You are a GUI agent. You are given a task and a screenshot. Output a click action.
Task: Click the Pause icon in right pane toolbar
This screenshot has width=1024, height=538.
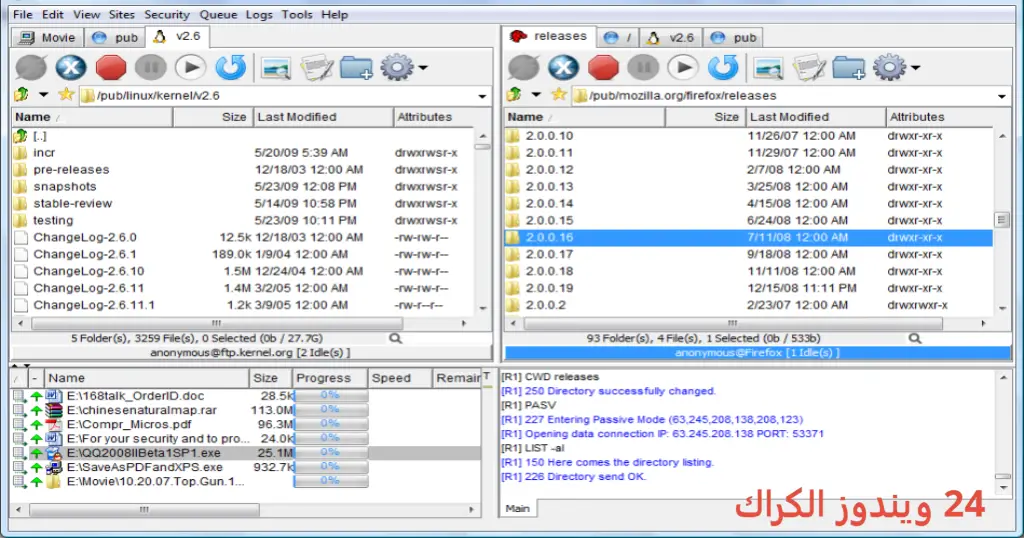[643, 67]
